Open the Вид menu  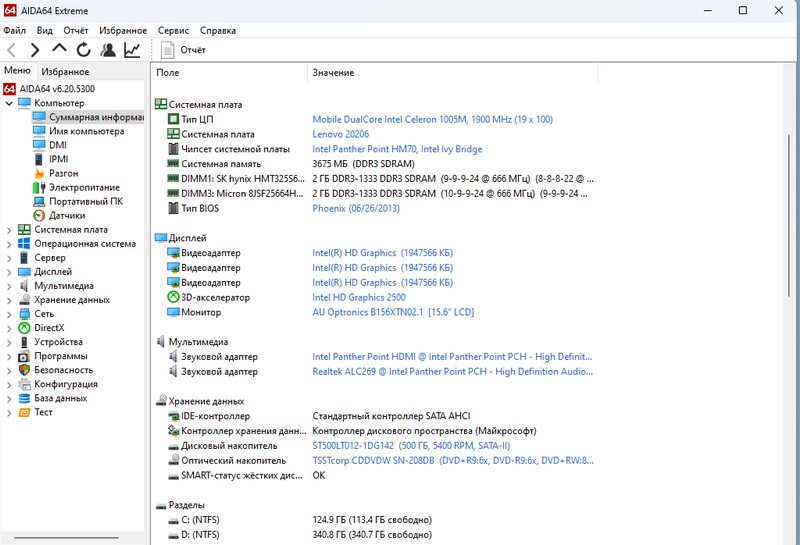pos(44,31)
